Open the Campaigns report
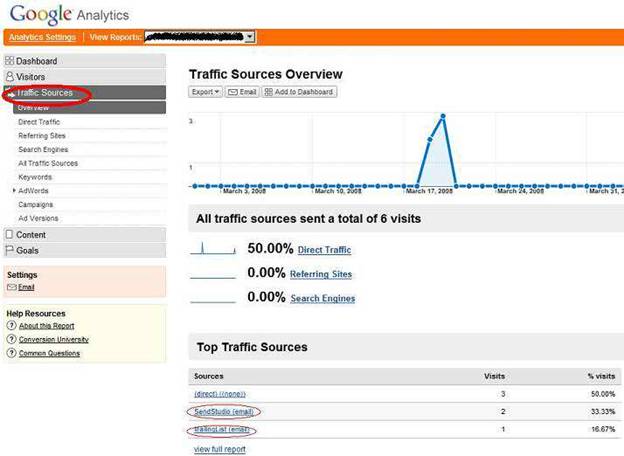 (x=35, y=205)
